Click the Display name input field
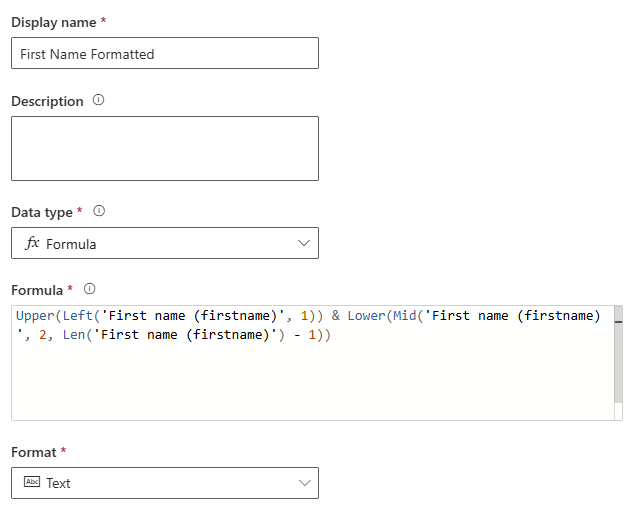 (165, 54)
